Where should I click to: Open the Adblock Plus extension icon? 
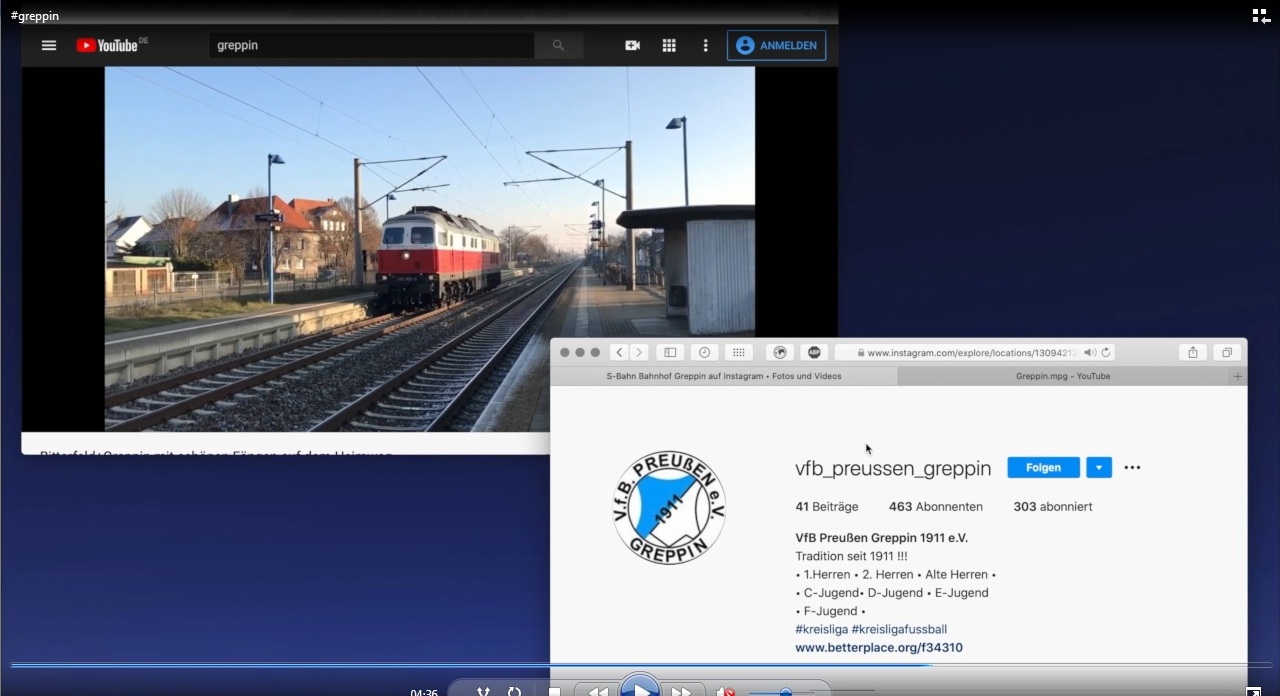pos(814,352)
